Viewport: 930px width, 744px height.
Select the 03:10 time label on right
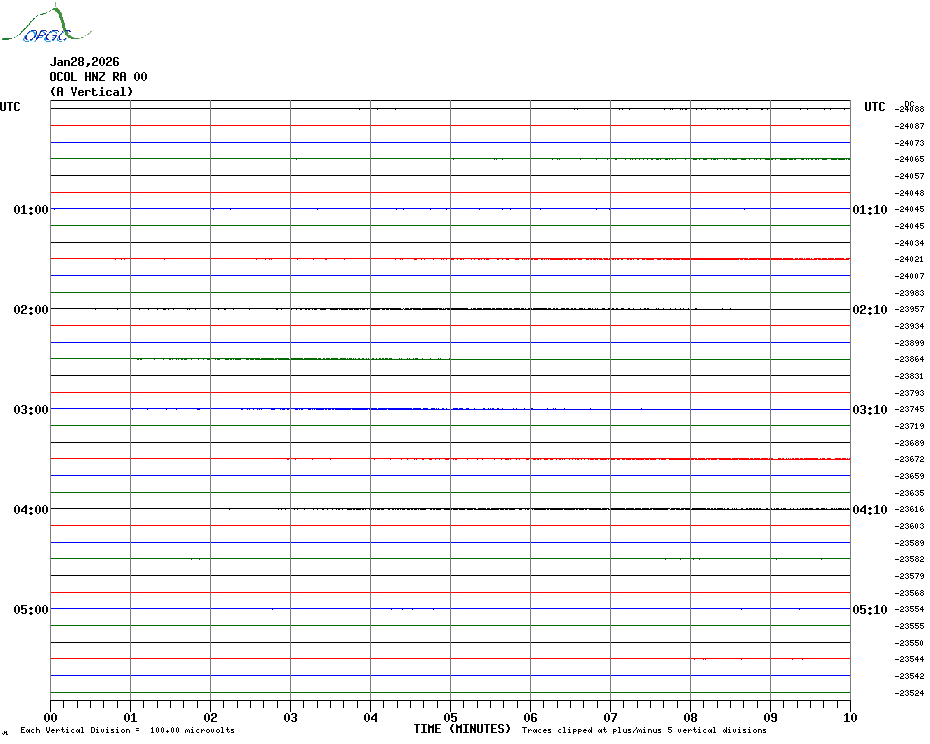pyautogui.click(x=869, y=410)
